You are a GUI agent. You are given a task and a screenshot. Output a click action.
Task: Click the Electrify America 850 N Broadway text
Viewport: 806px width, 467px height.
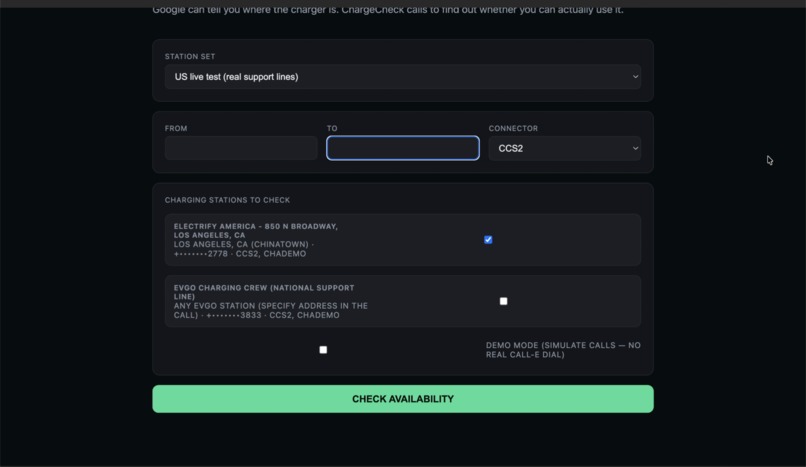(x=255, y=231)
